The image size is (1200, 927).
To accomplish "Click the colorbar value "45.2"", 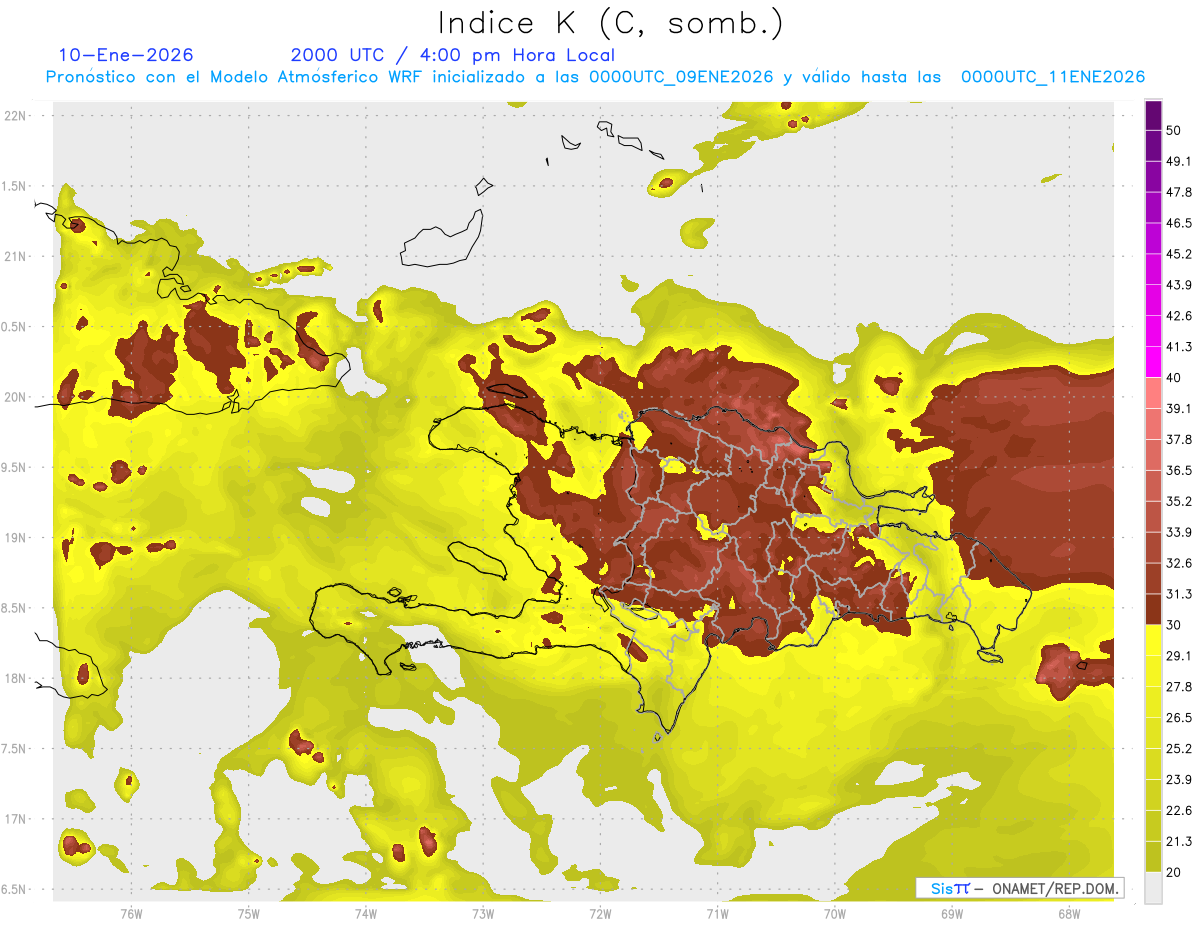I will pyautogui.click(x=1179, y=254).
